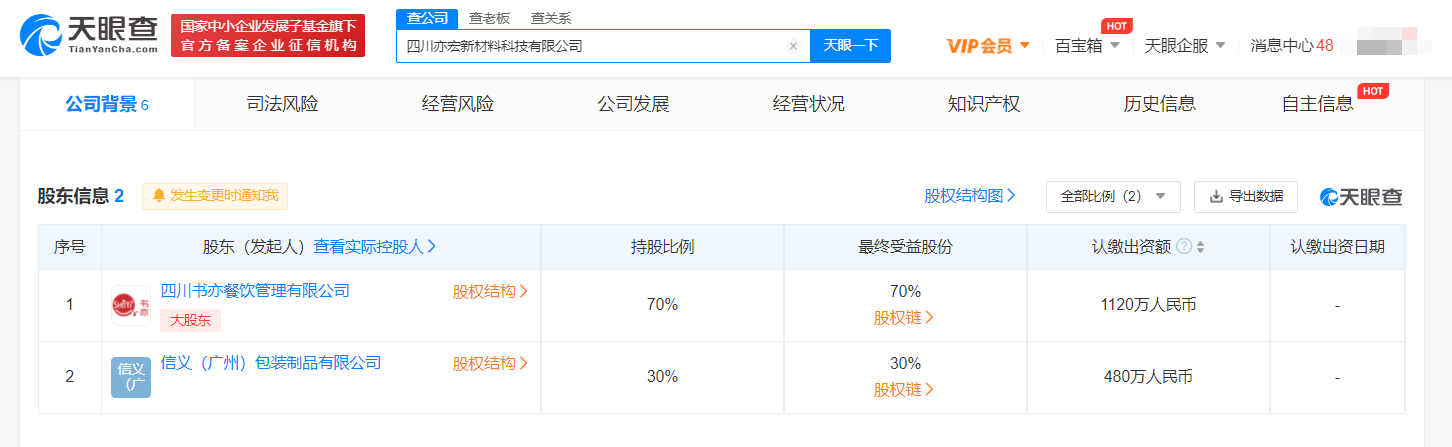1452x447 pixels.
Task: Click the national fund certification banner
Action: tap(268, 36)
